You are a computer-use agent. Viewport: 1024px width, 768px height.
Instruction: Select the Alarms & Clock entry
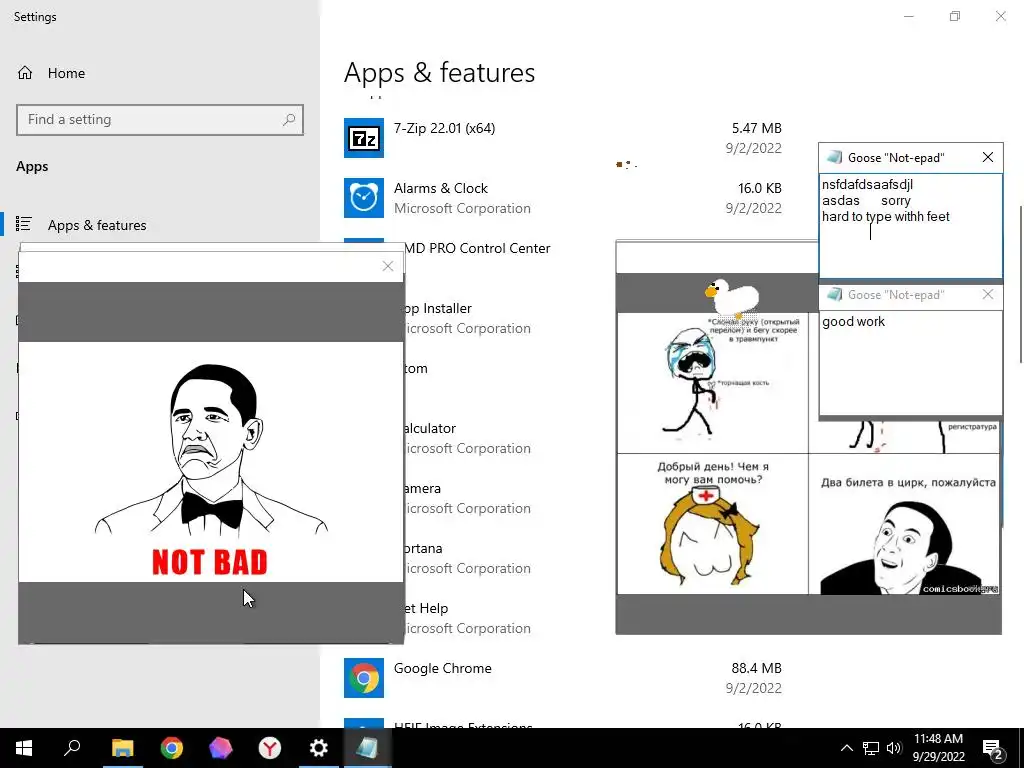[441, 188]
